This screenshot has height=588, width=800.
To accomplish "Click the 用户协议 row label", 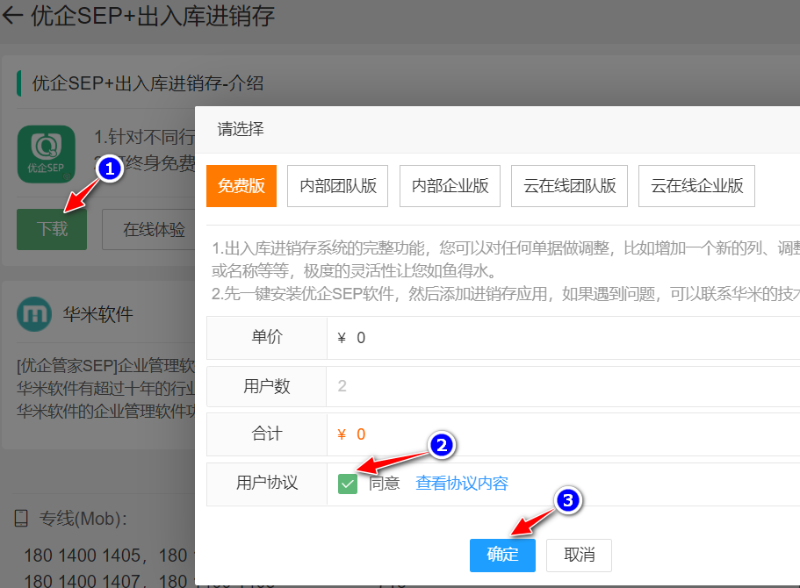I will tap(267, 483).
